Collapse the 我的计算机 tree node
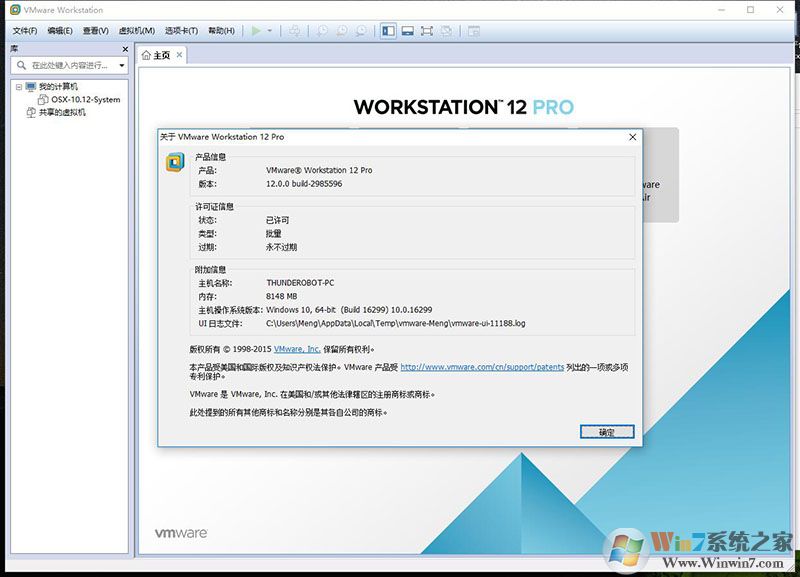800x577 pixels. pyautogui.click(x=17, y=86)
